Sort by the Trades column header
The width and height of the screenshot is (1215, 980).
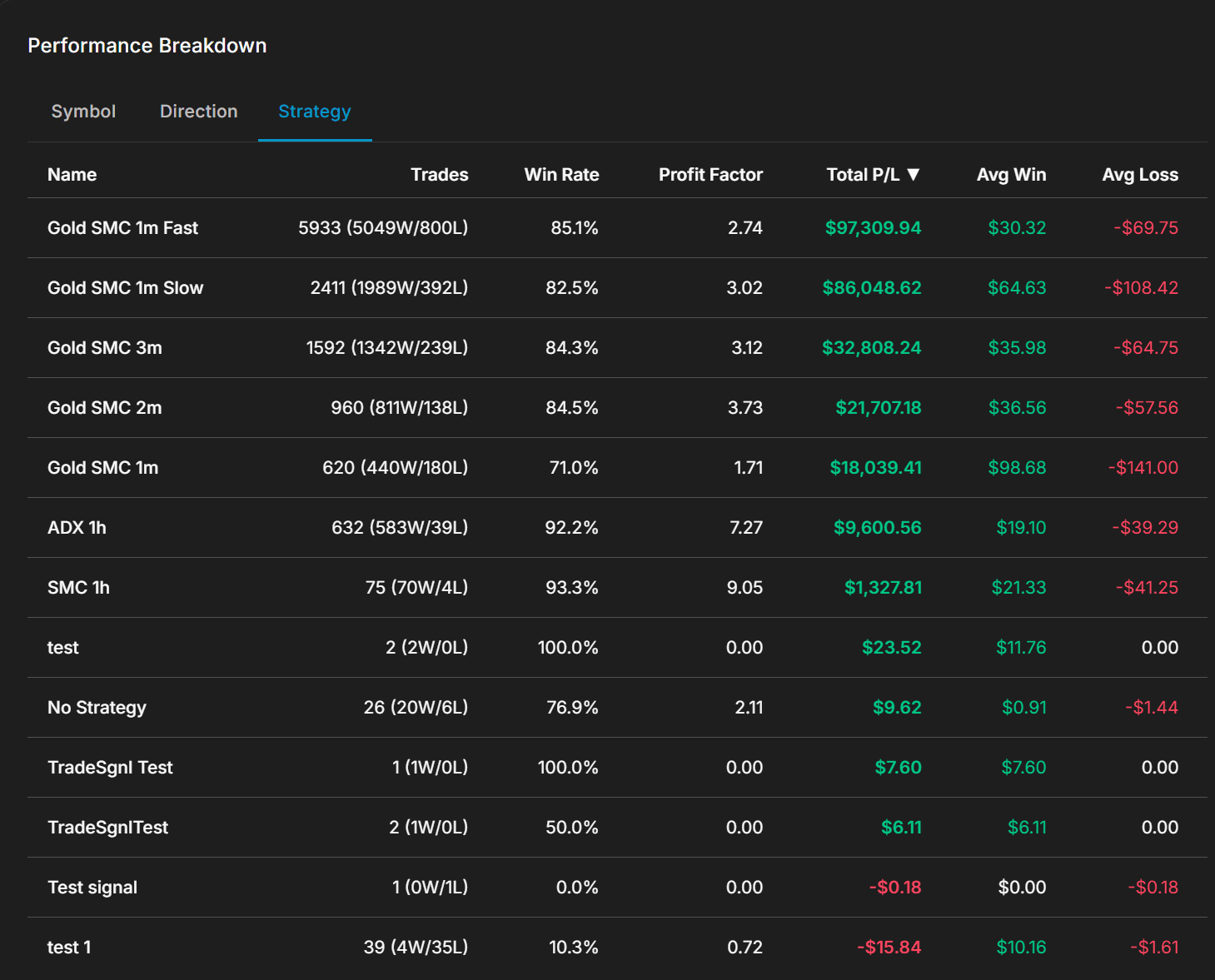tap(439, 174)
